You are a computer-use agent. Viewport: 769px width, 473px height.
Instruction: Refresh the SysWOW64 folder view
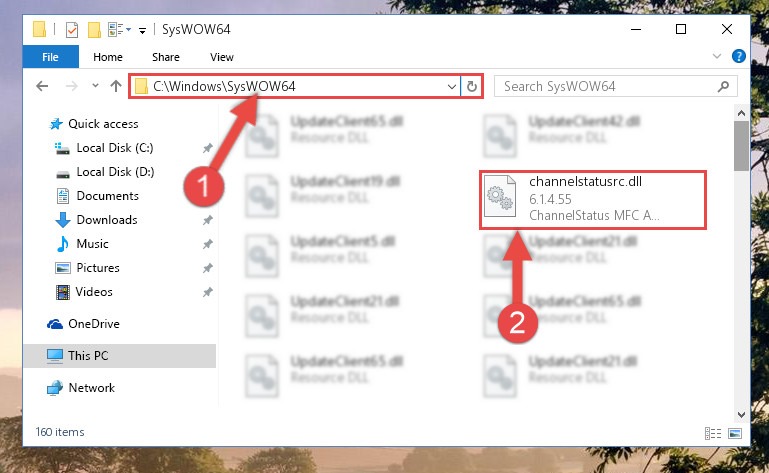471,86
